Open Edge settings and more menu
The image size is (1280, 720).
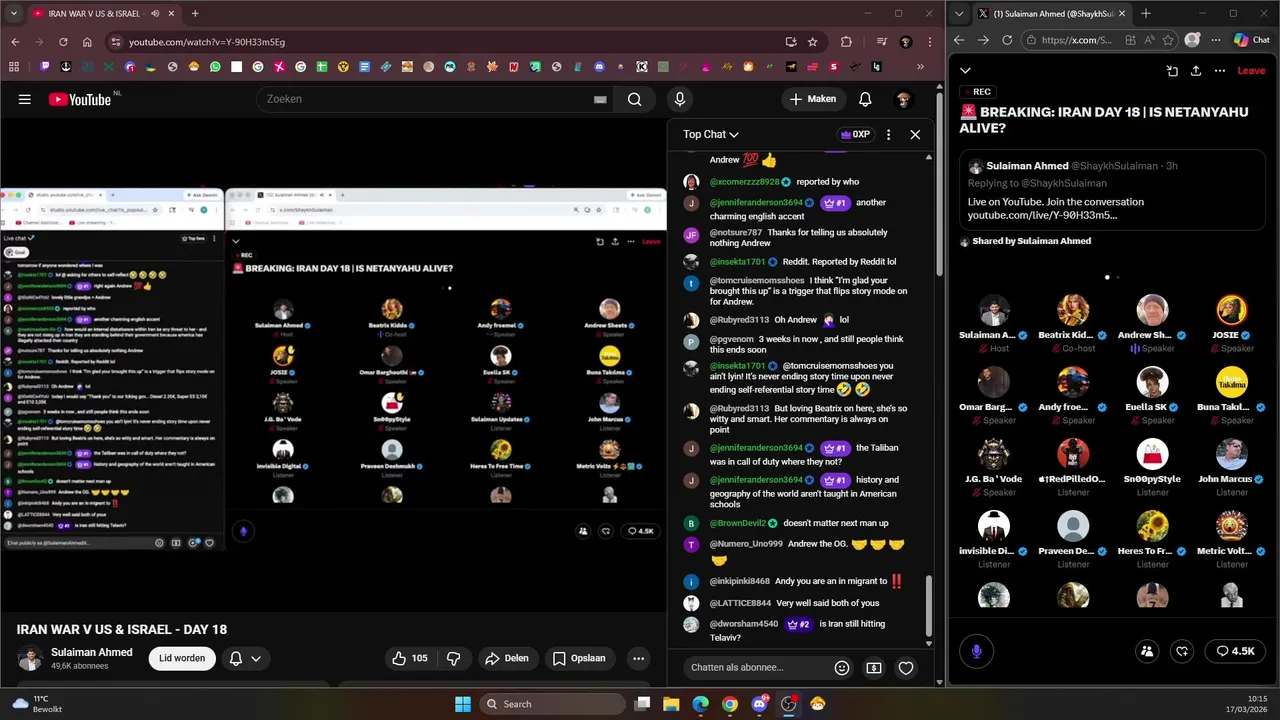pyautogui.click(x=1217, y=40)
